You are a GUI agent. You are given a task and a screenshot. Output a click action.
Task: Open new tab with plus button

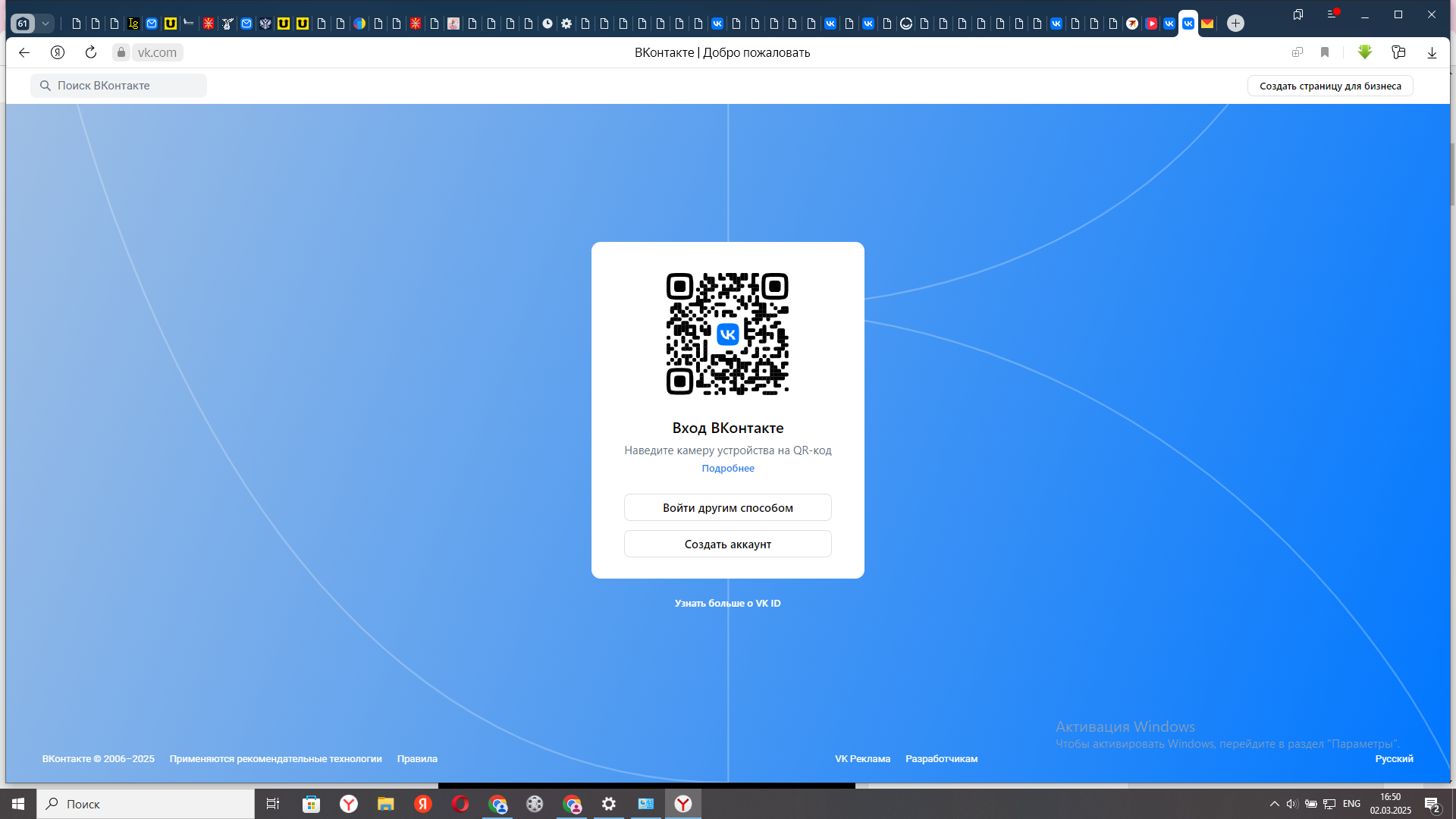(1235, 24)
